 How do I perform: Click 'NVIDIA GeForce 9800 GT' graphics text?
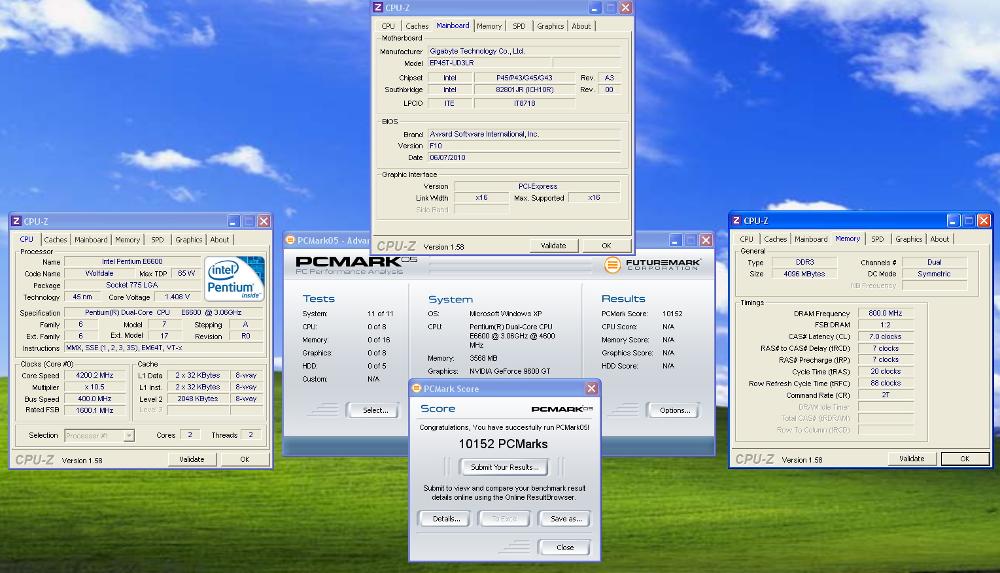point(510,371)
